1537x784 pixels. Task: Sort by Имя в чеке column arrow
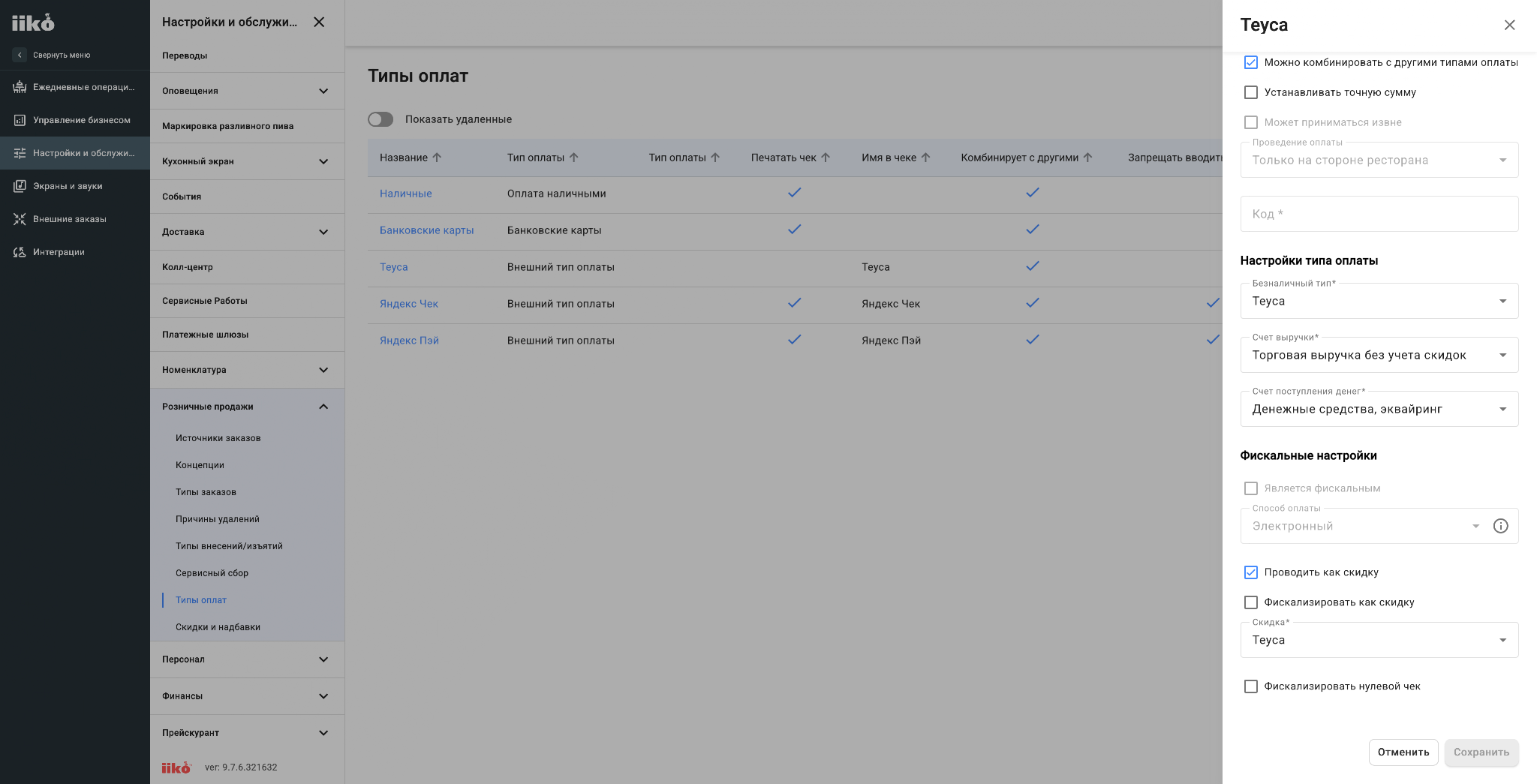pos(925,158)
